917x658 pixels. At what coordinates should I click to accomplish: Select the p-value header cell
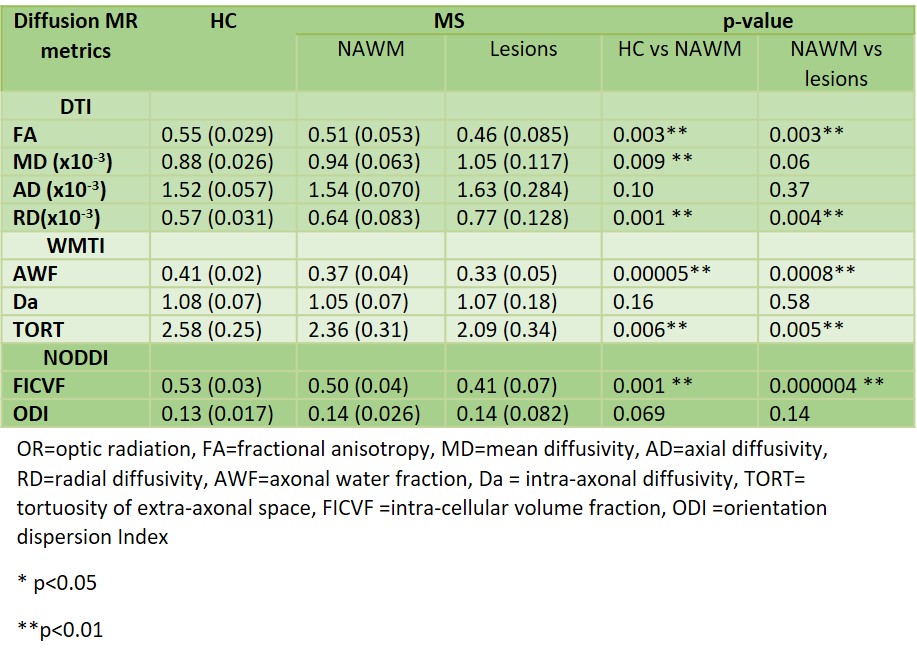click(758, 20)
